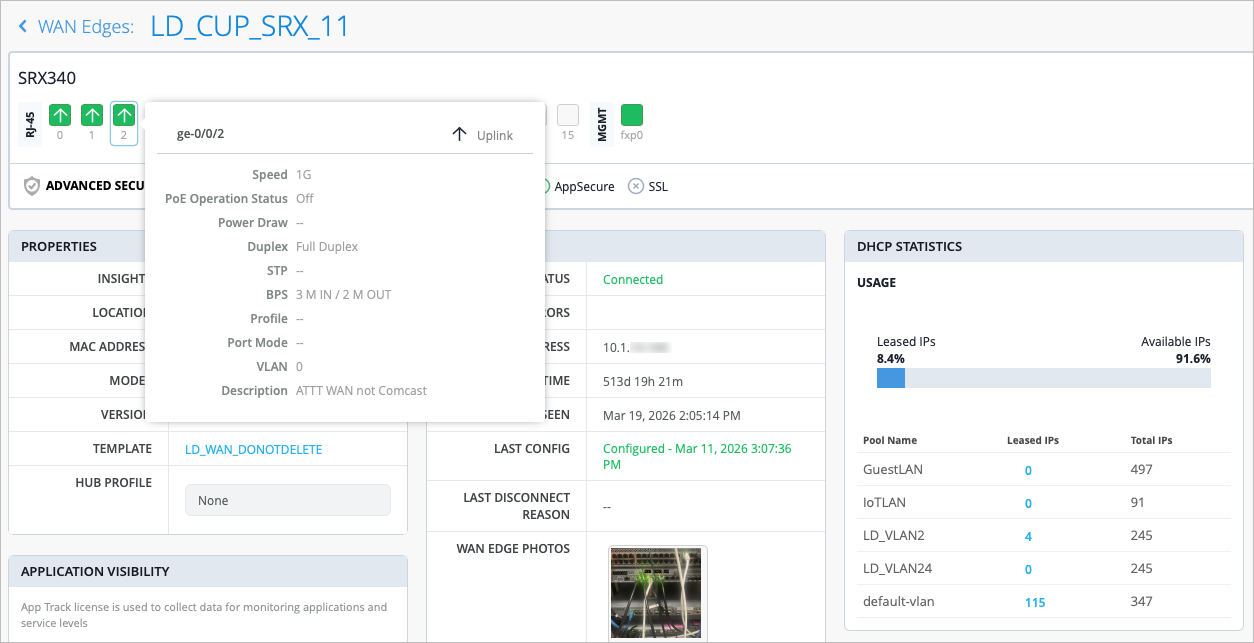Click the Application Visibility panel header
This screenshot has height=643, width=1254.
click(207, 572)
